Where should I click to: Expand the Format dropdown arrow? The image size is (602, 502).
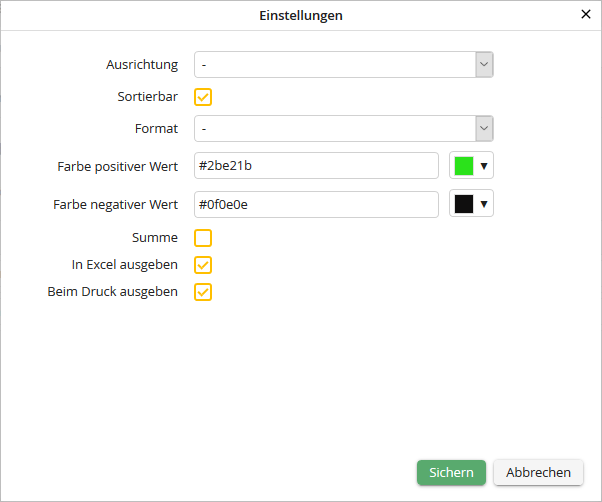[484, 129]
